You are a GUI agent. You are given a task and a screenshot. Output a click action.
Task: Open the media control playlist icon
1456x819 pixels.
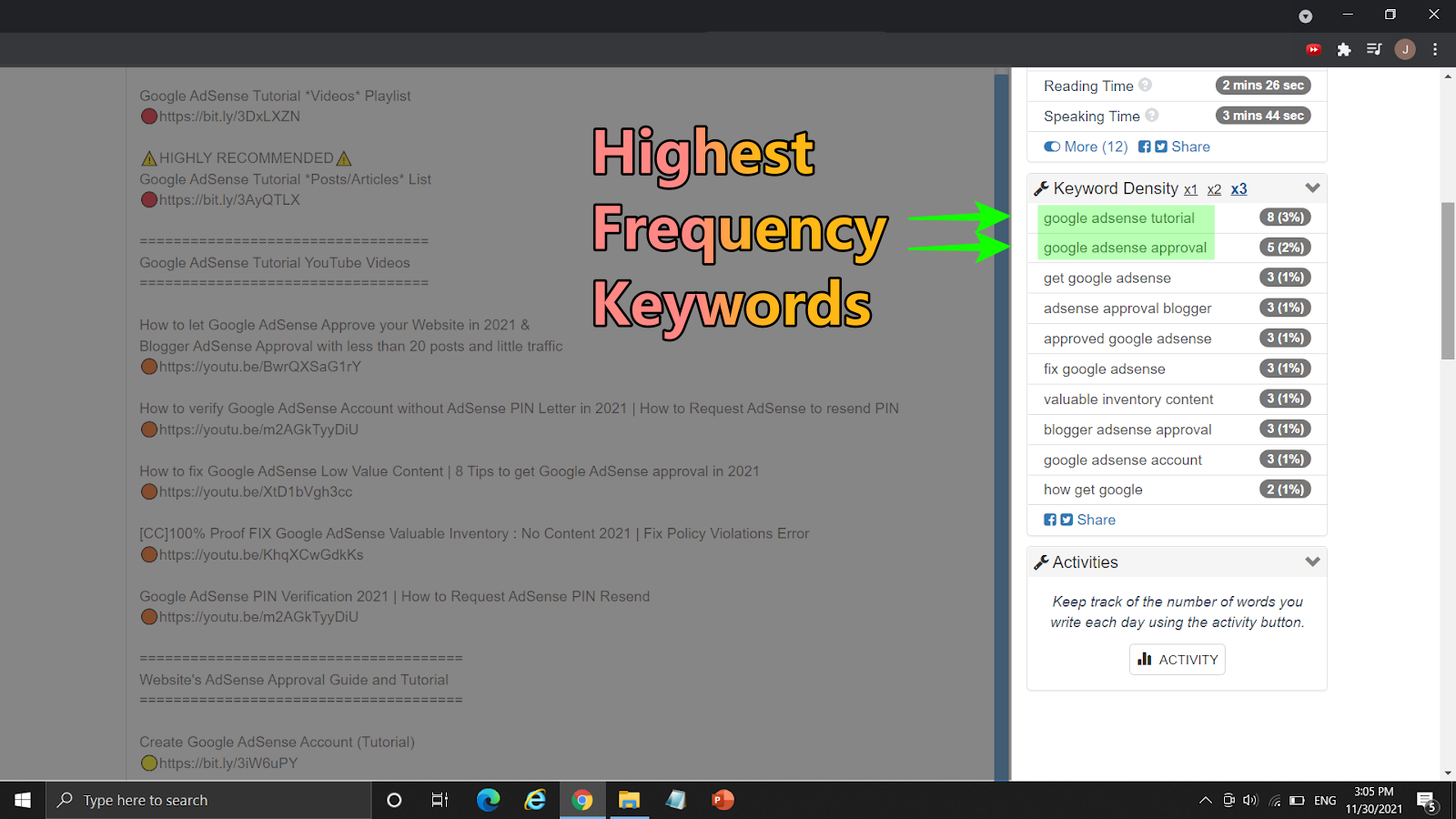coord(1374,49)
